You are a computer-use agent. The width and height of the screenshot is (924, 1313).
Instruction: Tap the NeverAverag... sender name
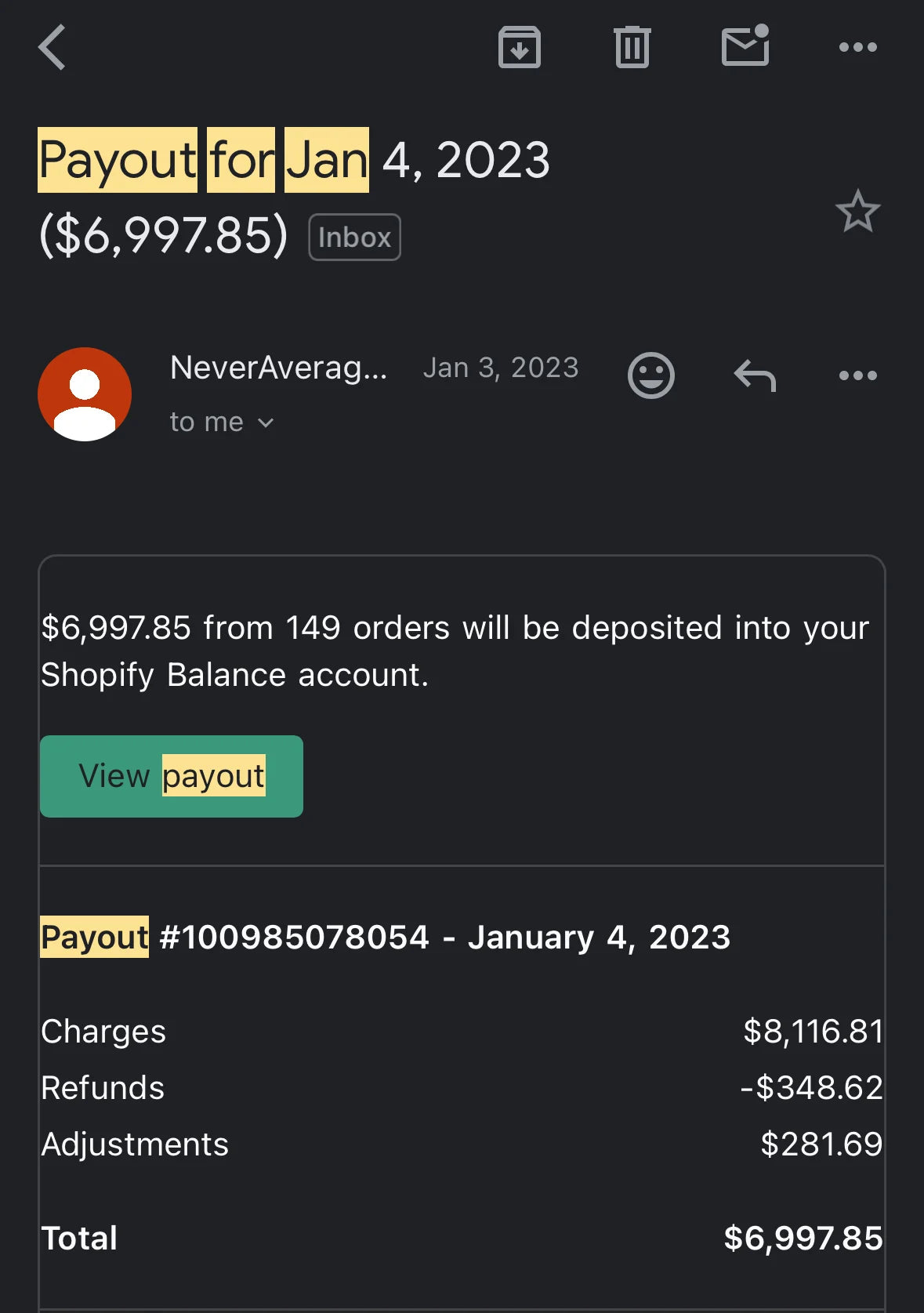click(x=278, y=368)
